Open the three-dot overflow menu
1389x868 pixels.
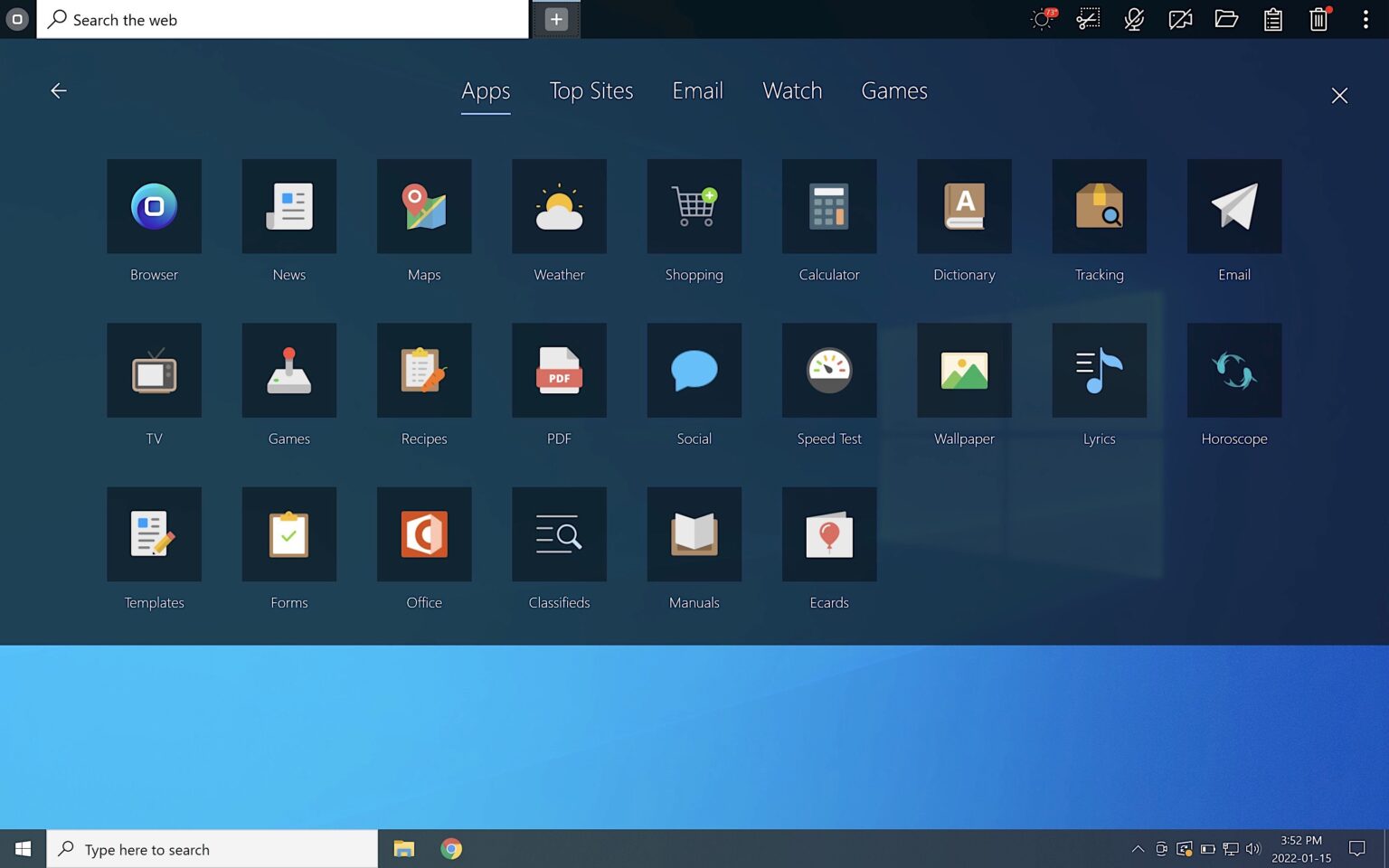click(x=1365, y=19)
